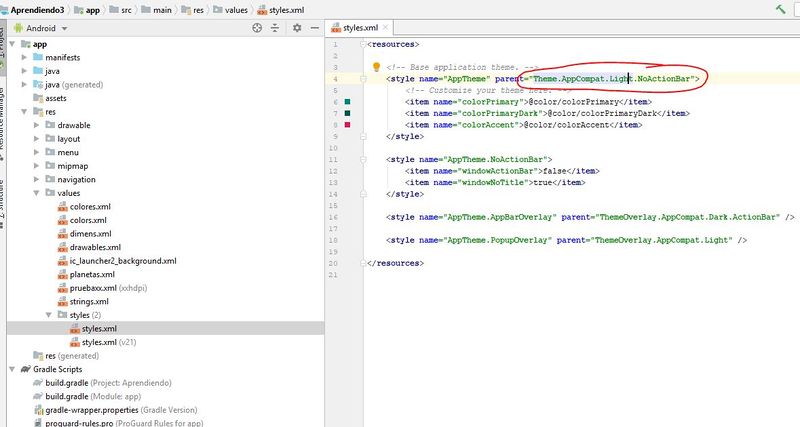Image resolution: width=800 pixels, height=427 pixels.
Task: Close the styles.xml editor tab
Action: (386, 28)
